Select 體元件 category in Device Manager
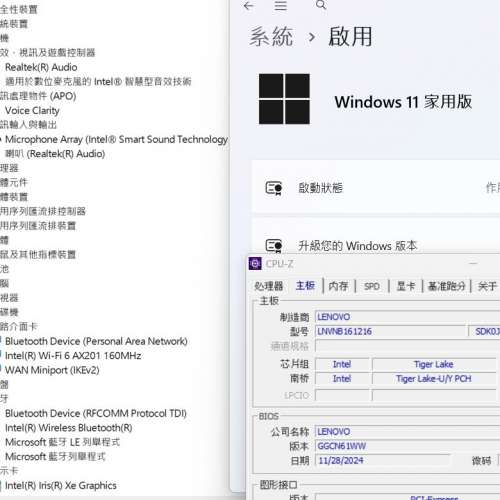Screen dimensions: 500x500 [14, 182]
